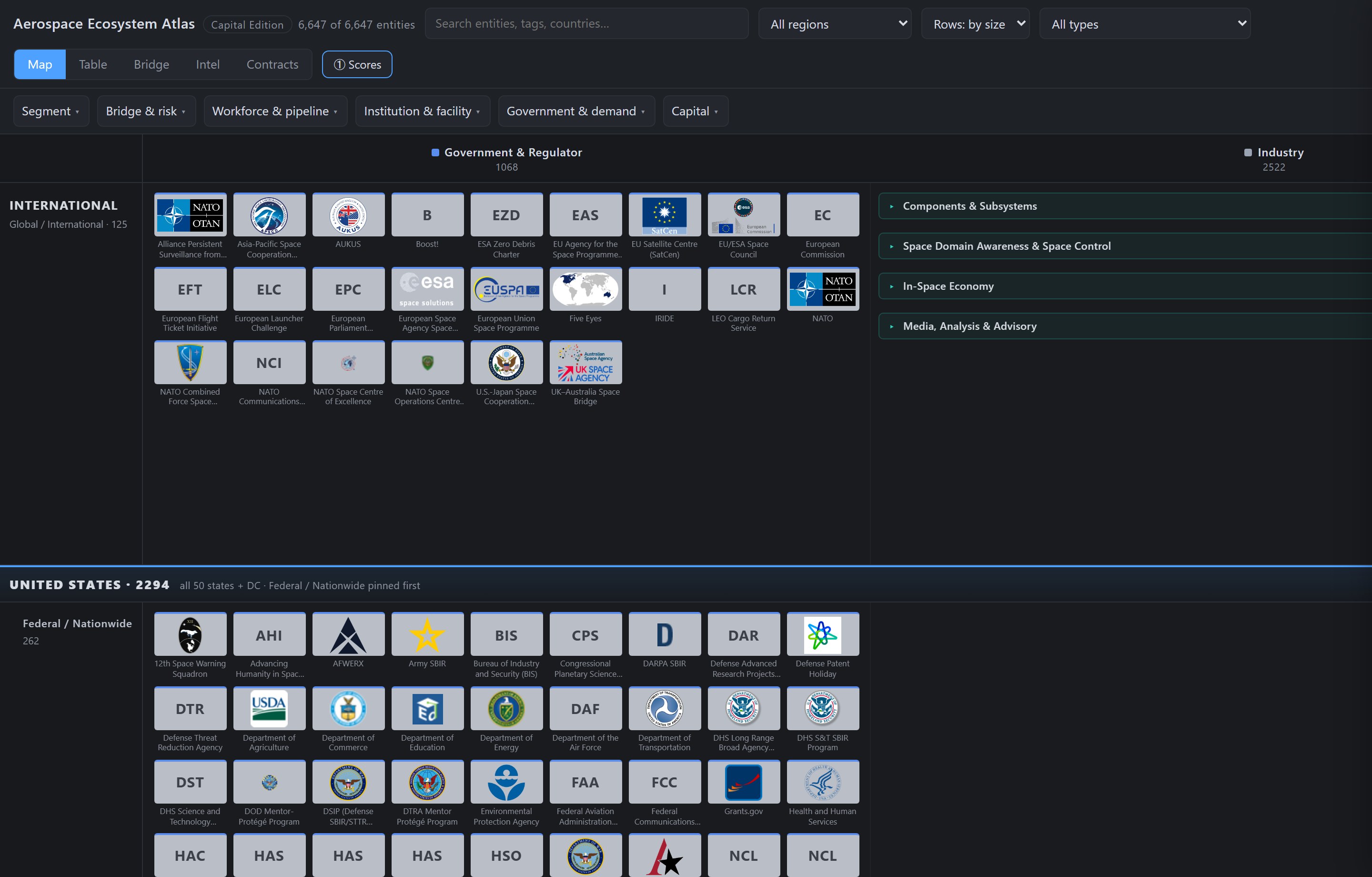Expand Components & Subsystems section
Viewport: 1372px width, 877px height.
1125,206
